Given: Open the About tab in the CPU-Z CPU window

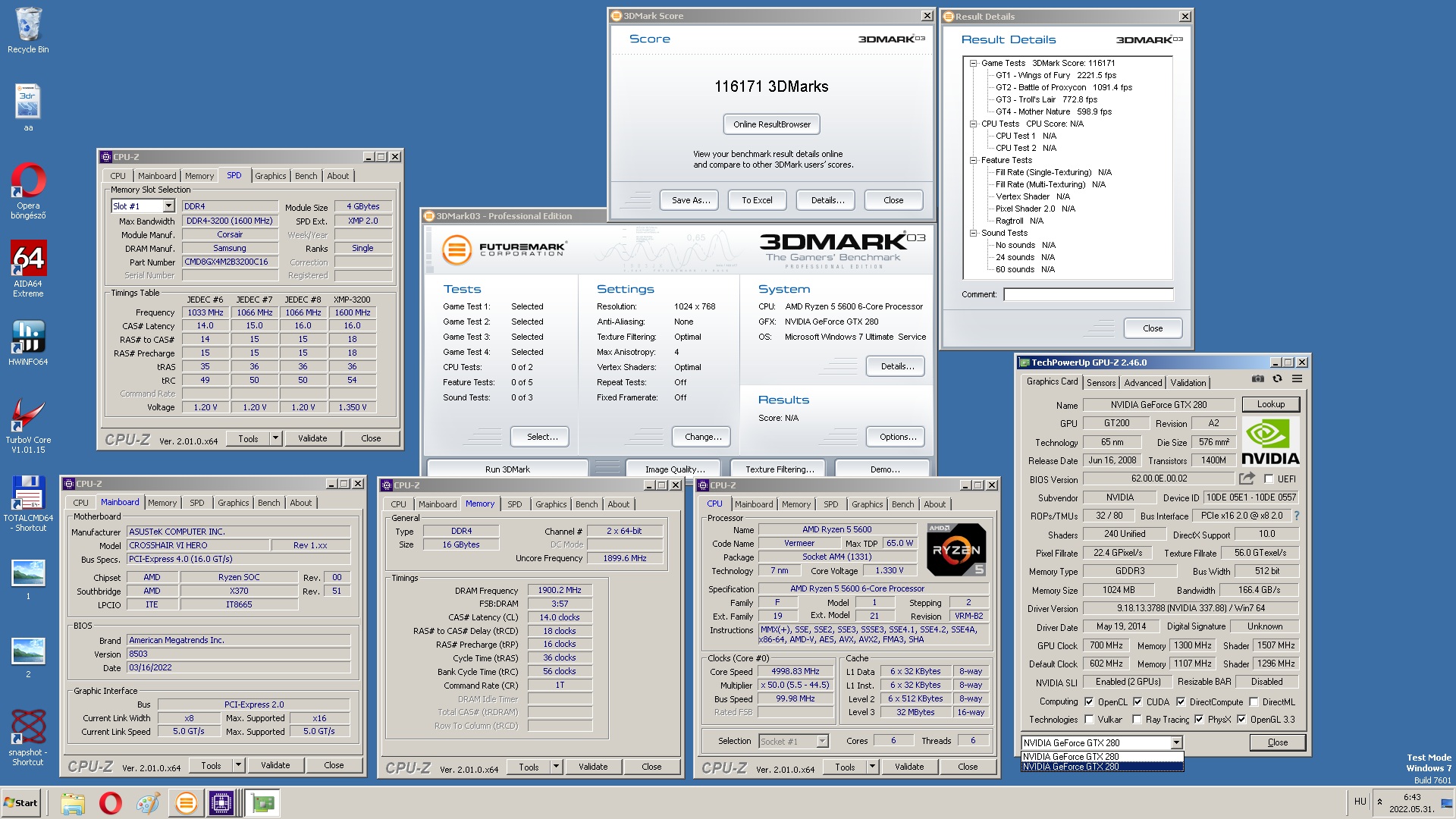Looking at the screenshot, I should (934, 504).
